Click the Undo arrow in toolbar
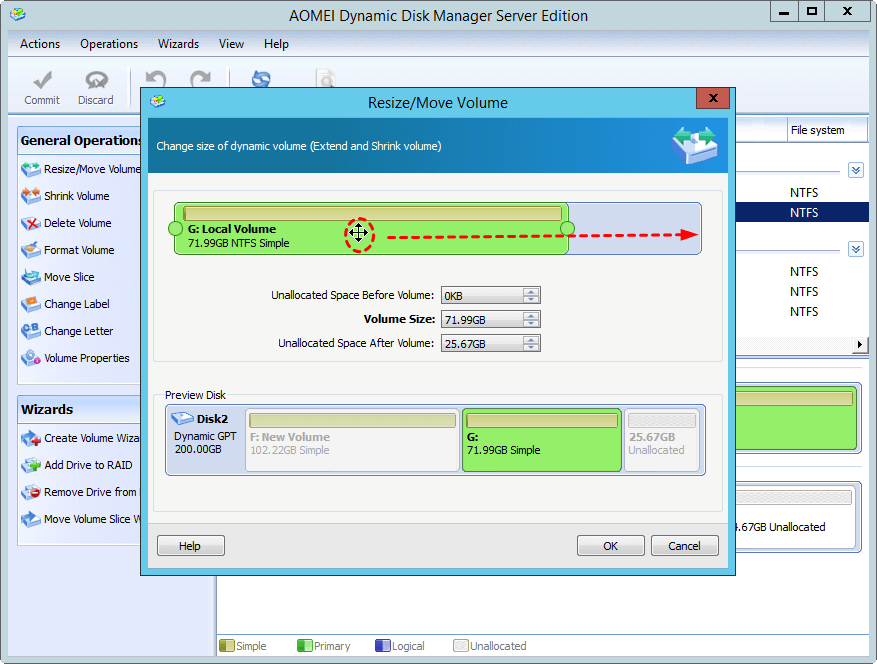The height and width of the screenshot is (664, 877). tap(155, 79)
